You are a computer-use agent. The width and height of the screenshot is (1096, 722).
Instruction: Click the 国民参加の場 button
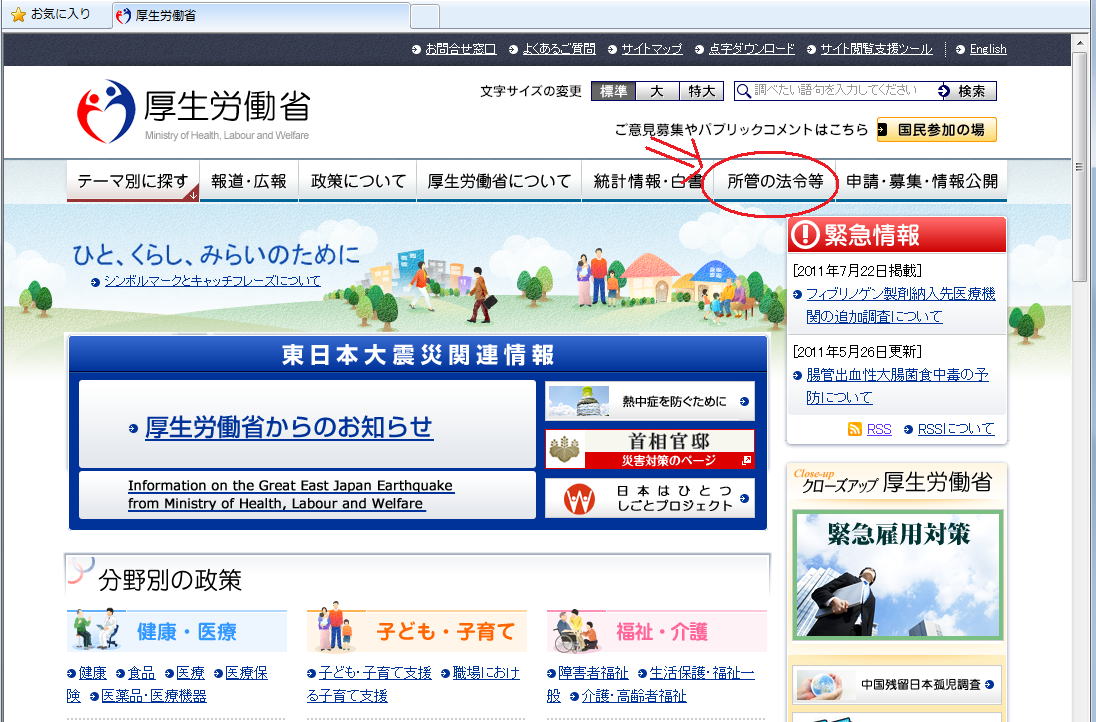[937, 130]
